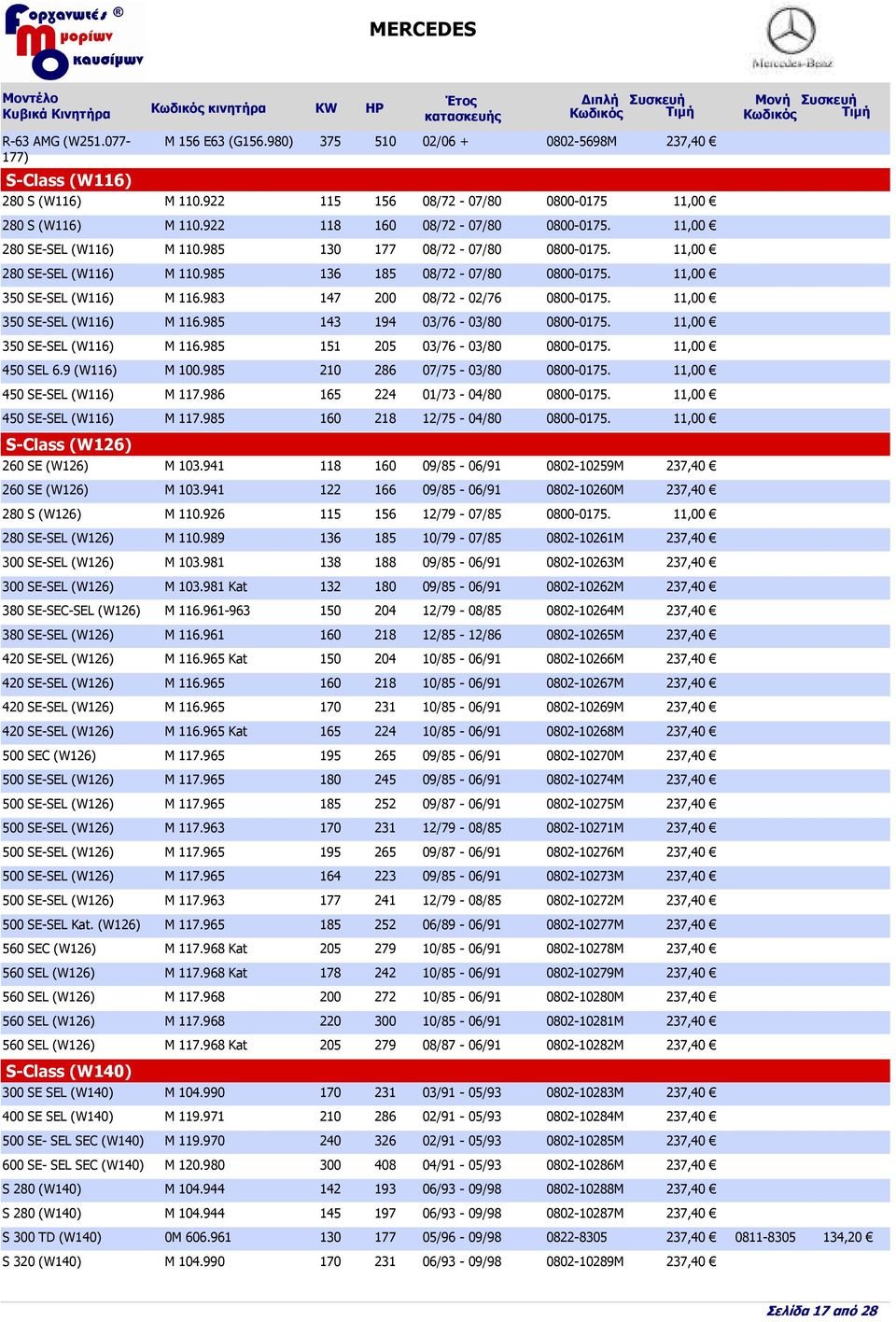Select the Έτος κατασκευής column header
The image size is (896, 1322).
tap(462, 108)
